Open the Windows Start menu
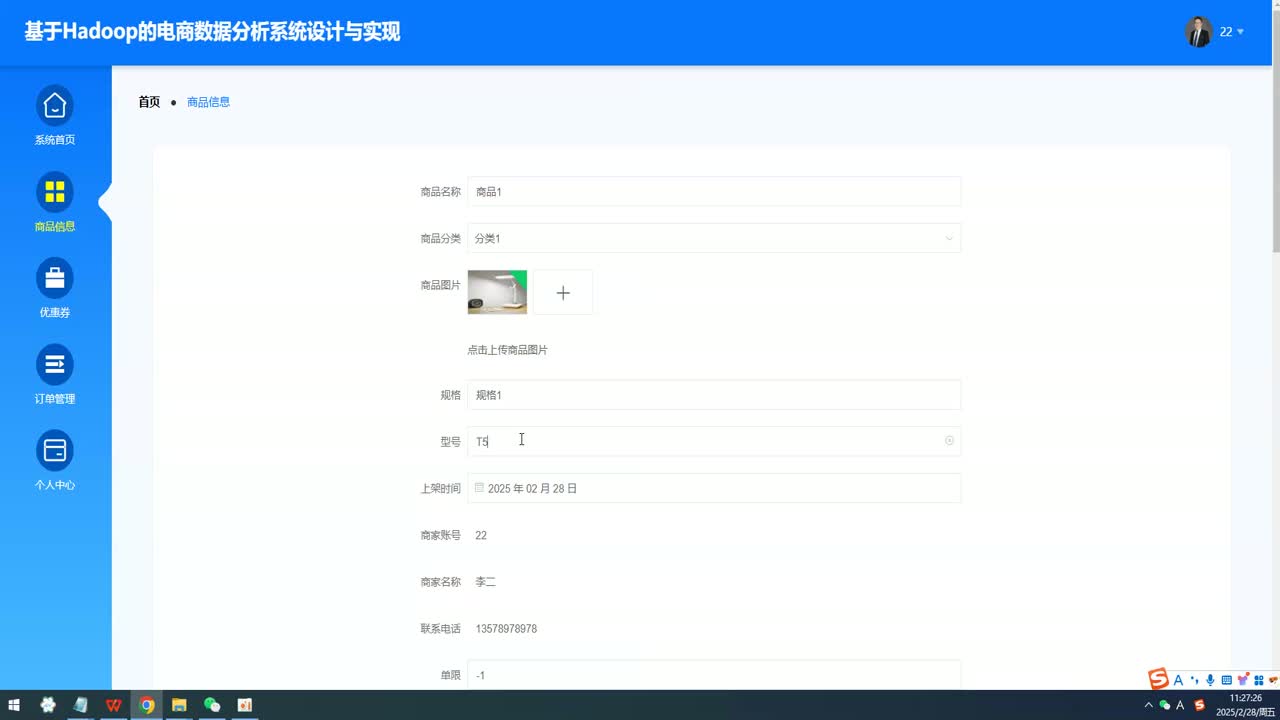1280x720 pixels. (x=14, y=705)
